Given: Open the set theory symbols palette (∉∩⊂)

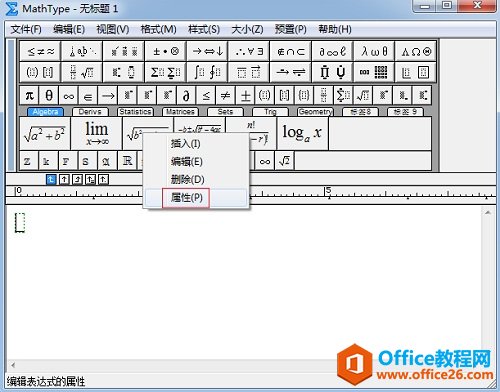Looking at the screenshot, I should click(291, 51).
